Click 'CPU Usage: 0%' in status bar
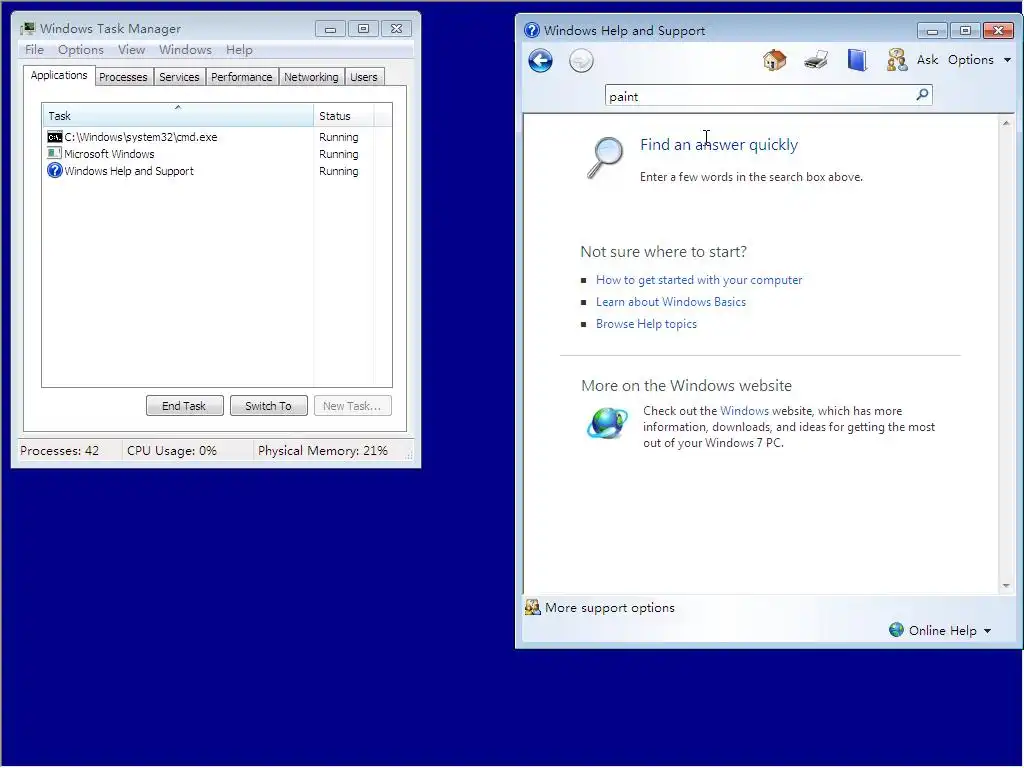Viewport: 1024px width, 768px height. coord(172,451)
